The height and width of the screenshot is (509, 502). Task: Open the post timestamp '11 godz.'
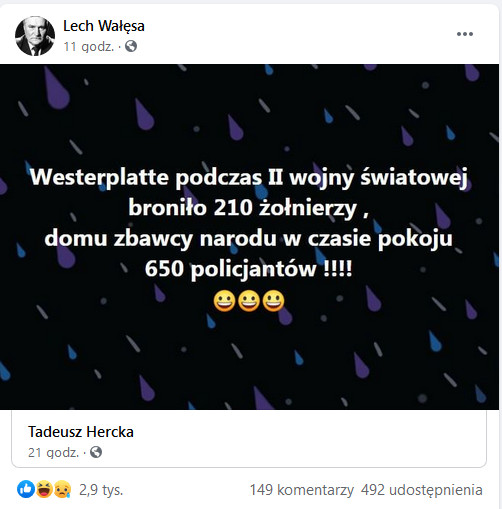tap(89, 46)
